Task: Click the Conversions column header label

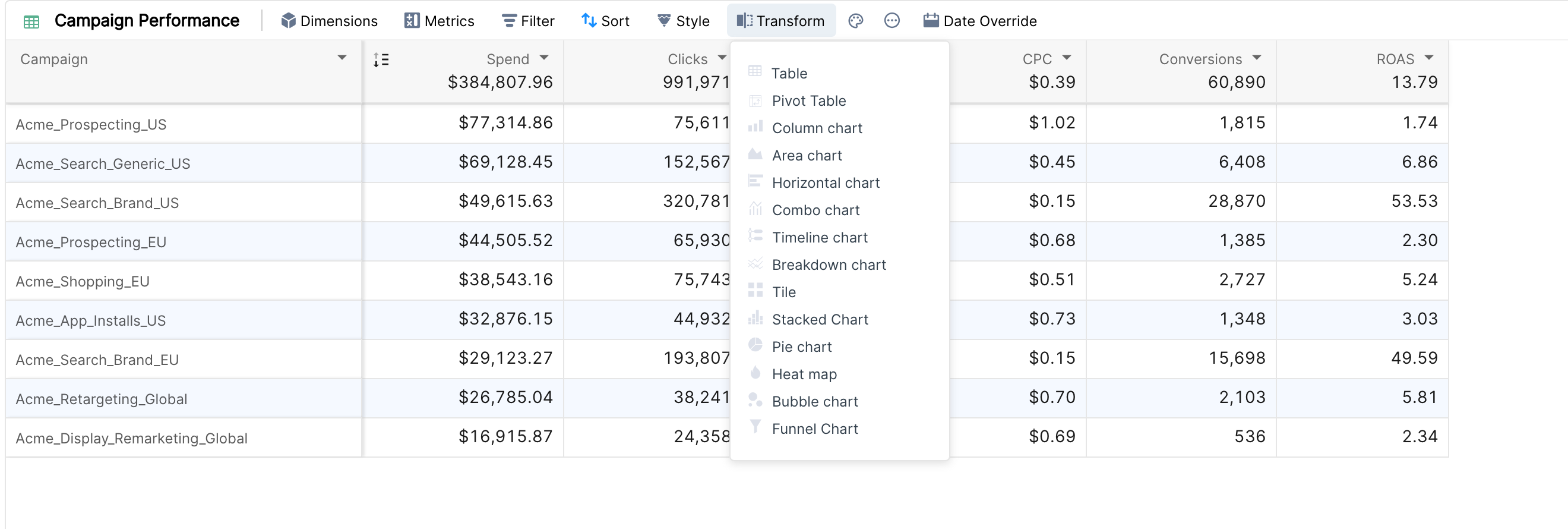Action: 1200,59
